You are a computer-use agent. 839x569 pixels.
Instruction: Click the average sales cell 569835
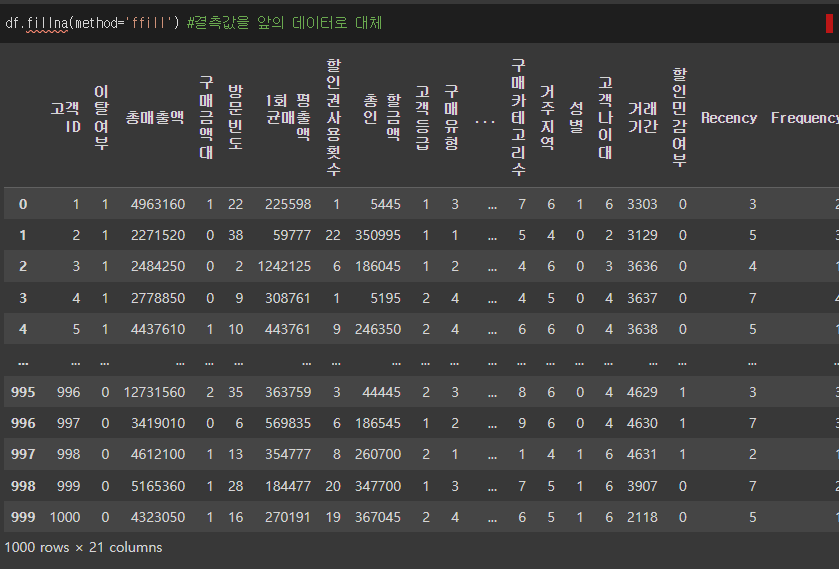click(288, 423)
